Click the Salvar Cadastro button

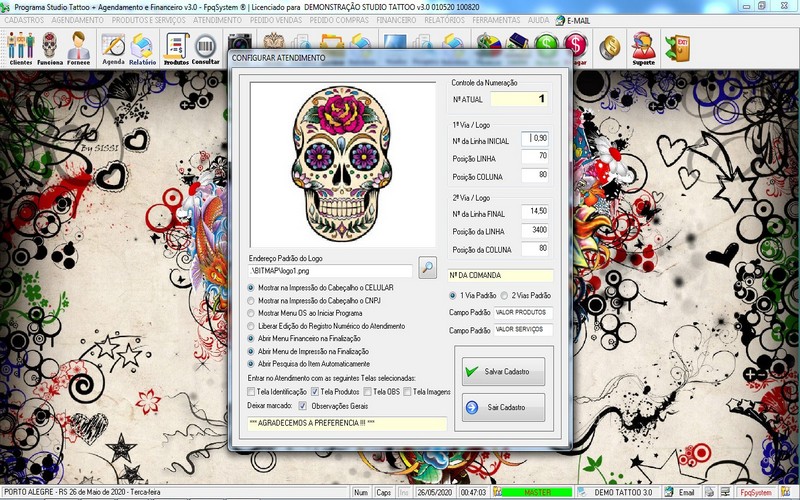504,371
